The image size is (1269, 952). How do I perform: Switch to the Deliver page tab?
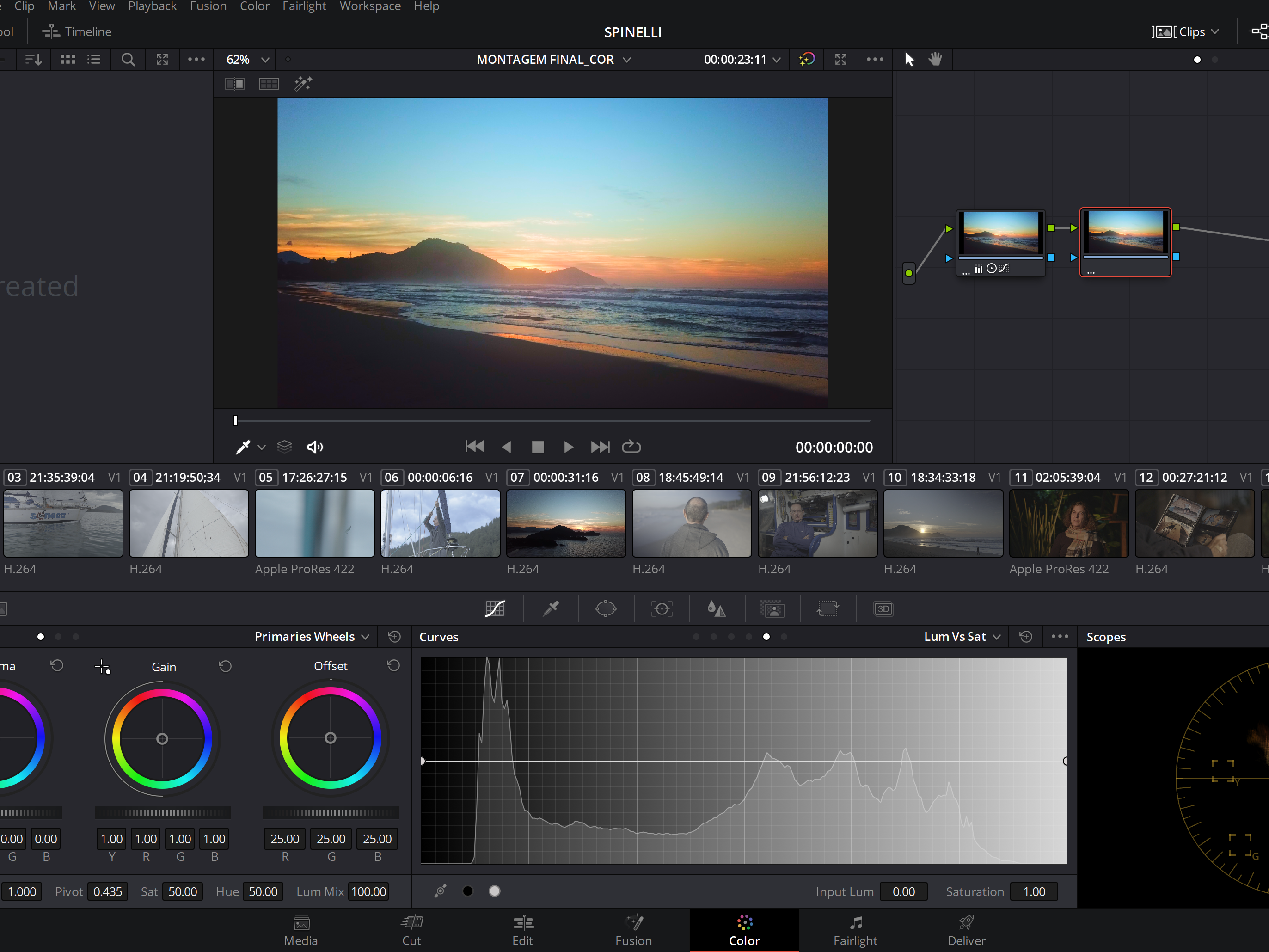[966, 930]
